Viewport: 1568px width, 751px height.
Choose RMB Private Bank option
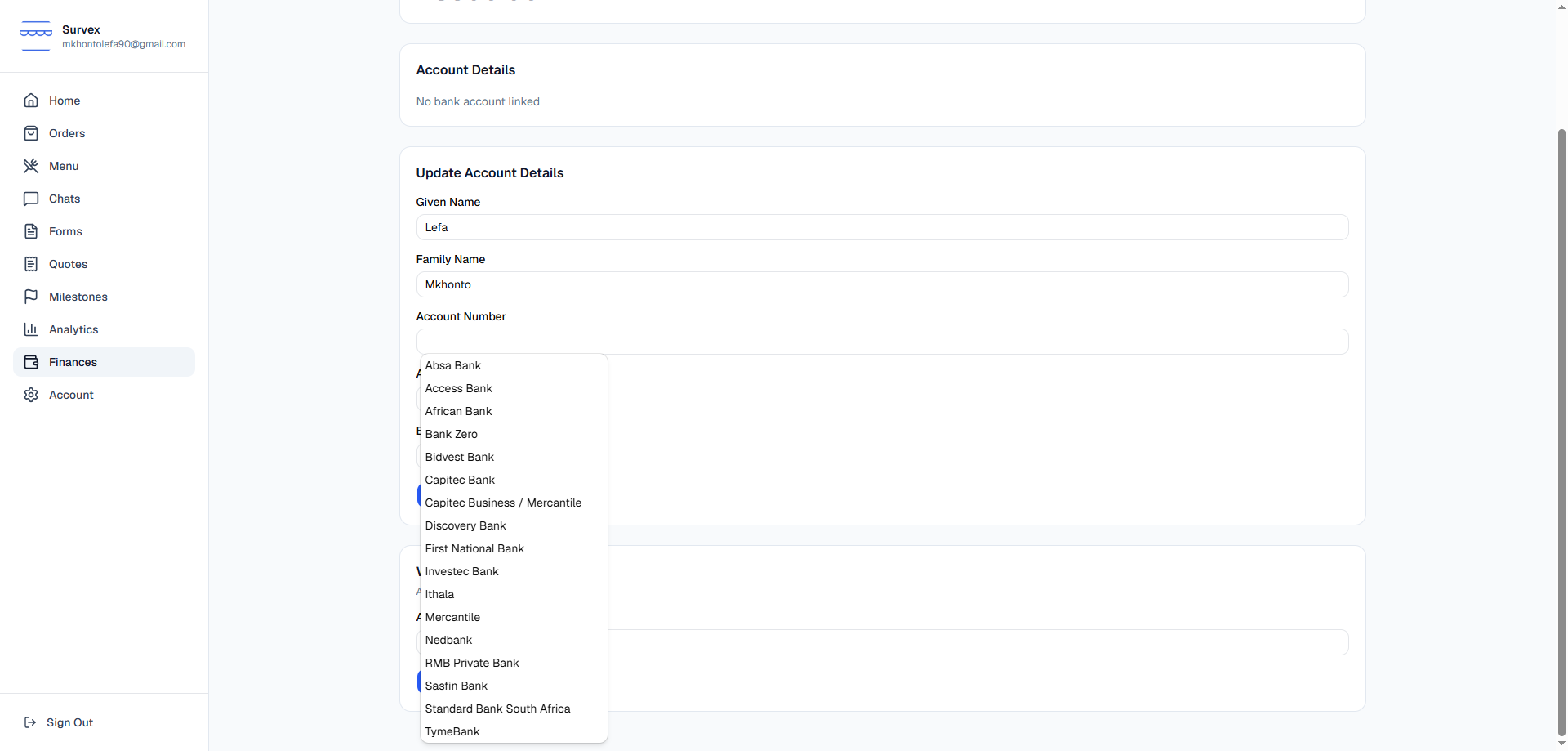[514, 663]
